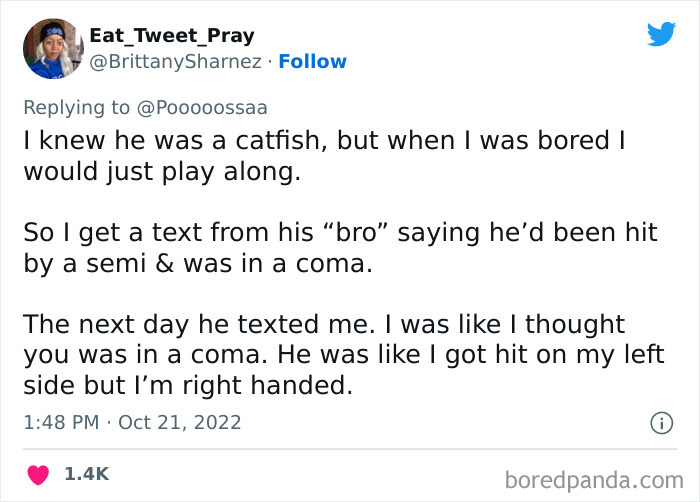The height and width of the screenshot is (502, 700).
Task: Like the tweet with the heart icon
Action: [40, 473]
